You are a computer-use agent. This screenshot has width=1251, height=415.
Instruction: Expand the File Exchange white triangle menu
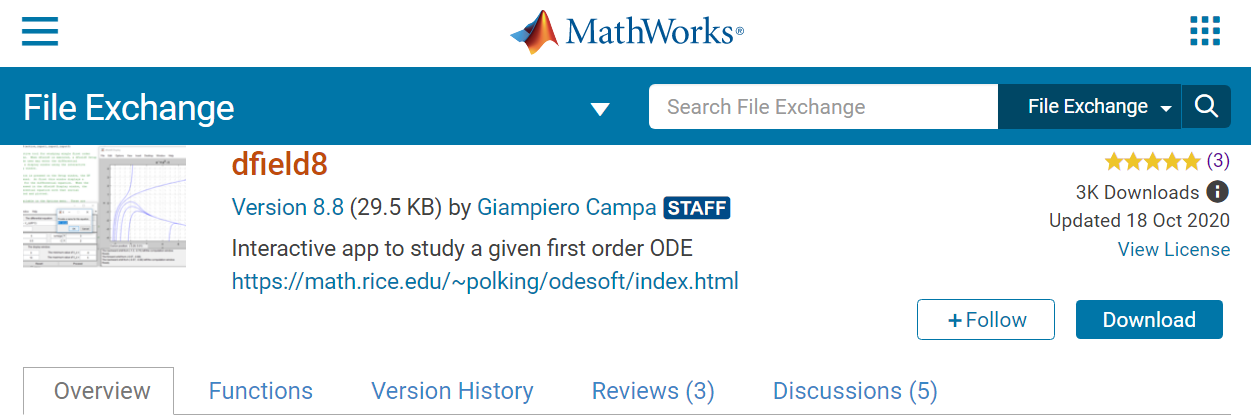[x=600, y=109]
